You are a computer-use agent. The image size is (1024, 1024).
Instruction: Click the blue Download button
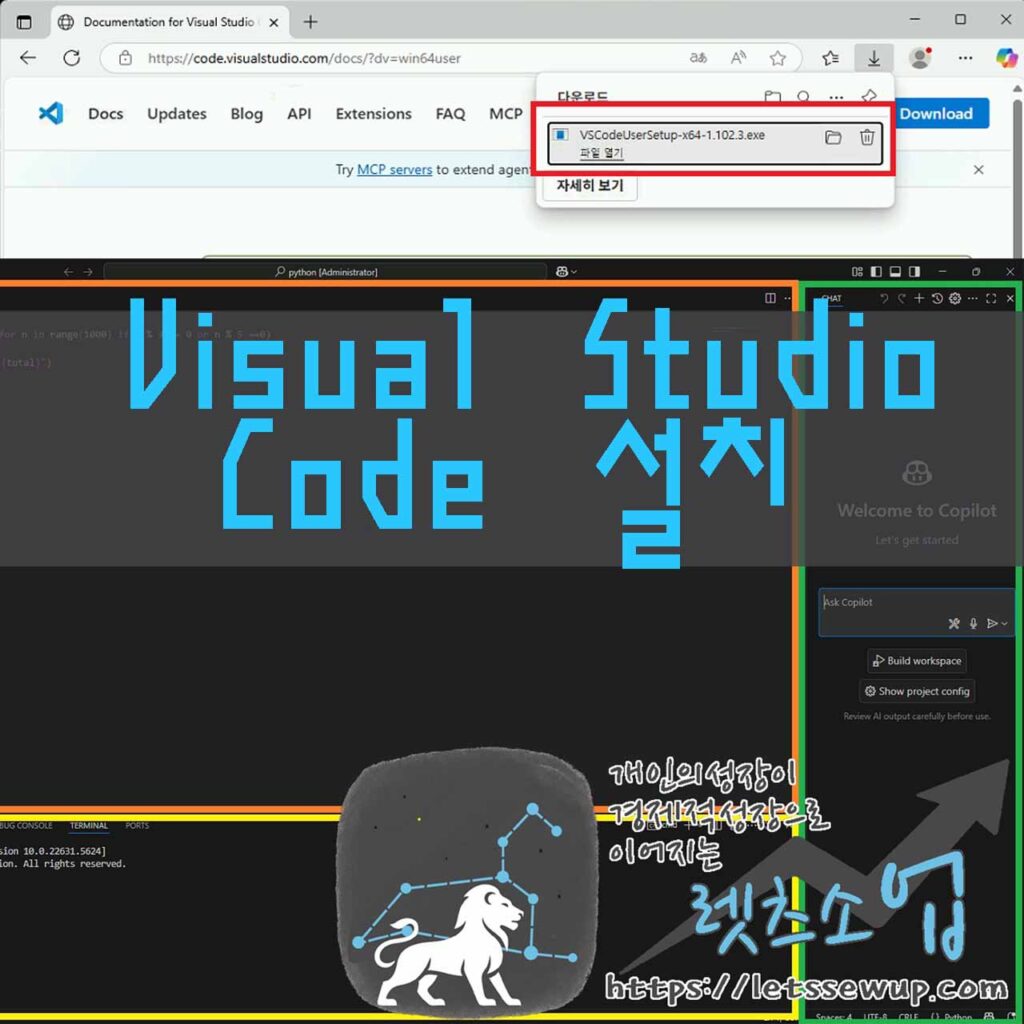[x=942, y=114]
